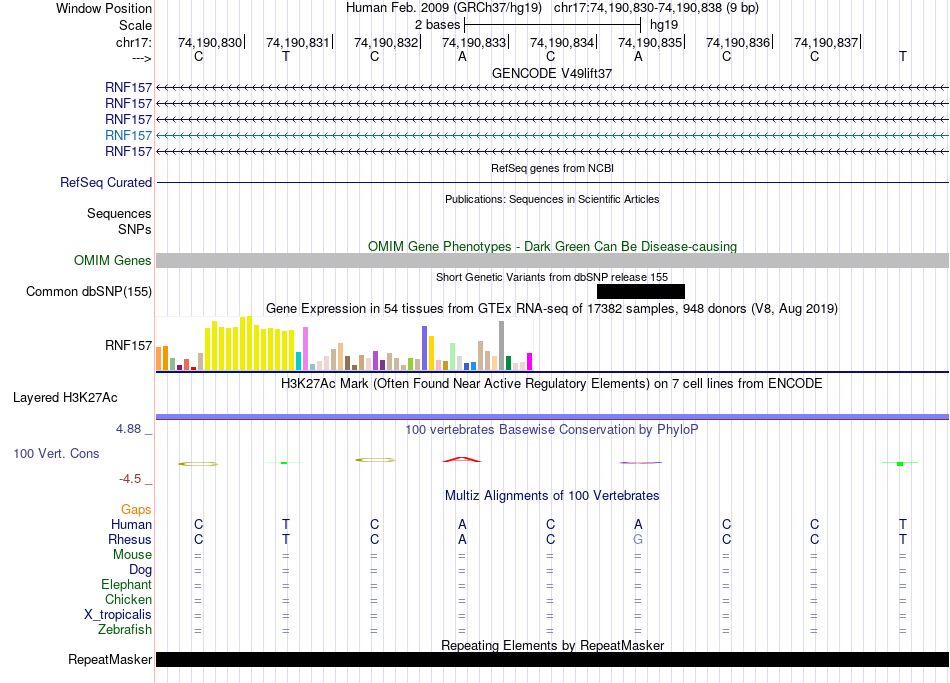Viewport: 950px width, 683px height.
Task: Click the red PhyloP conservation peak
Action: [462, 459]
